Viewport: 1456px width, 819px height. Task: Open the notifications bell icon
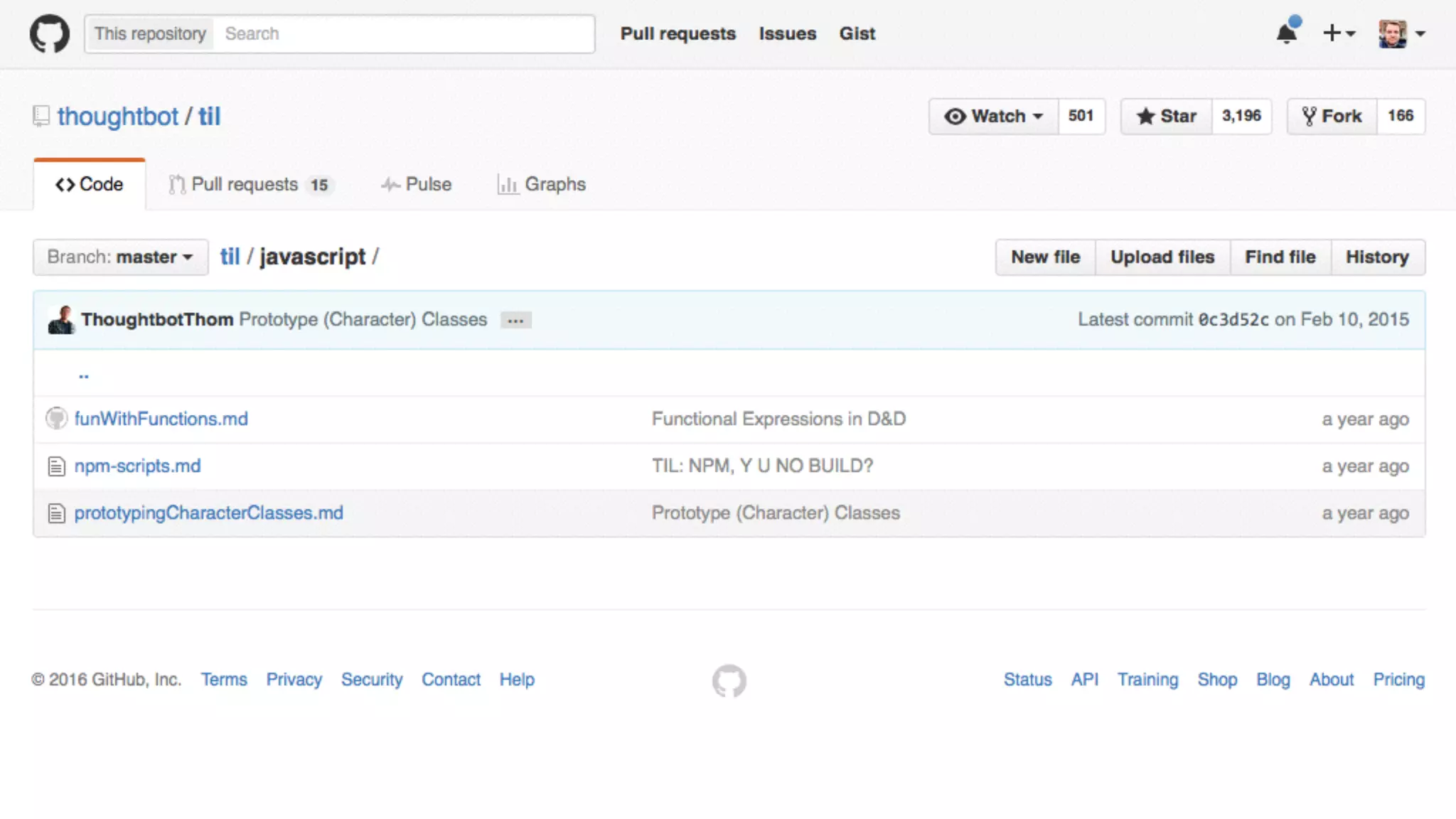click(x=1287, y=33)
